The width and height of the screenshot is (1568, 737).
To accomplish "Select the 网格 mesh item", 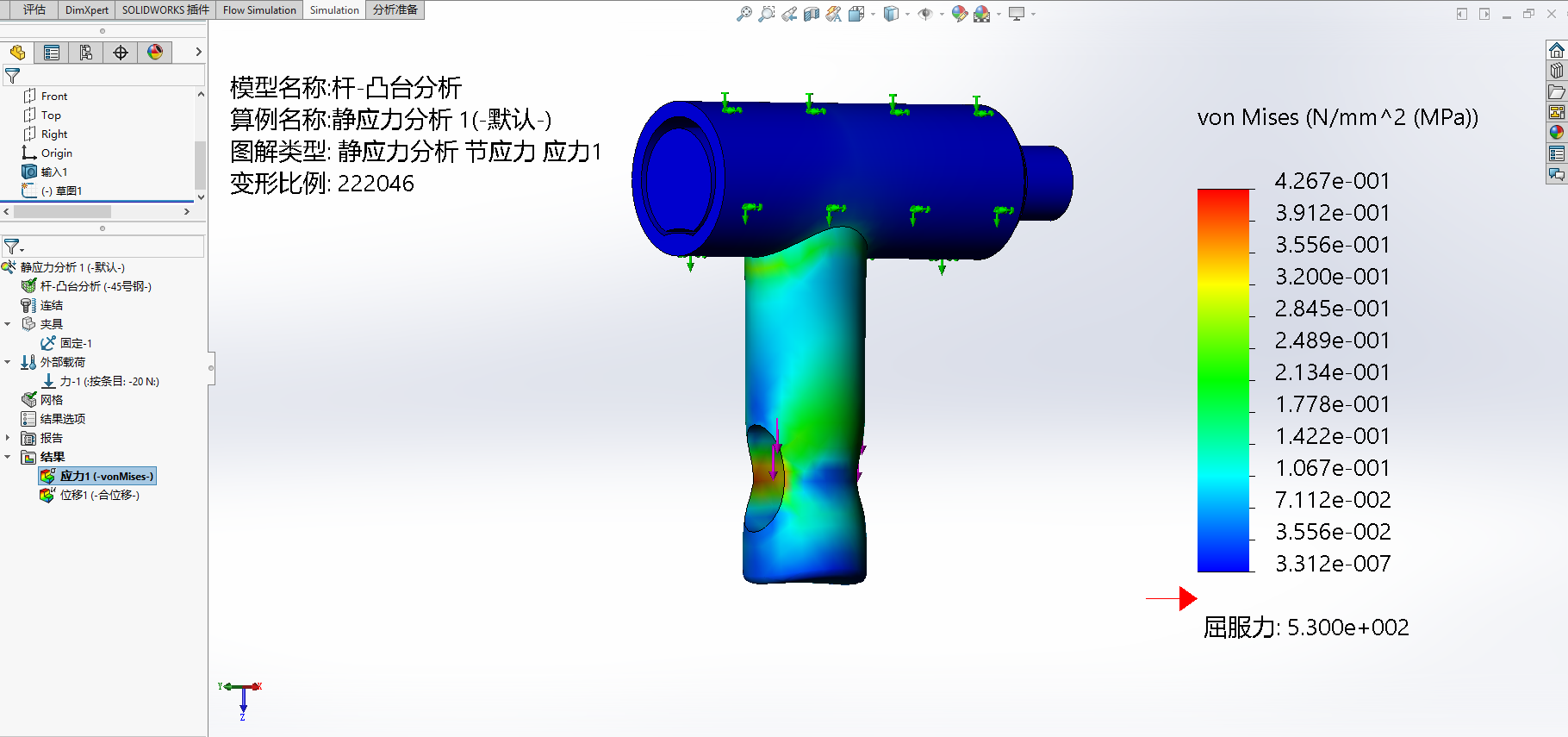I will (x=42, y=400).
